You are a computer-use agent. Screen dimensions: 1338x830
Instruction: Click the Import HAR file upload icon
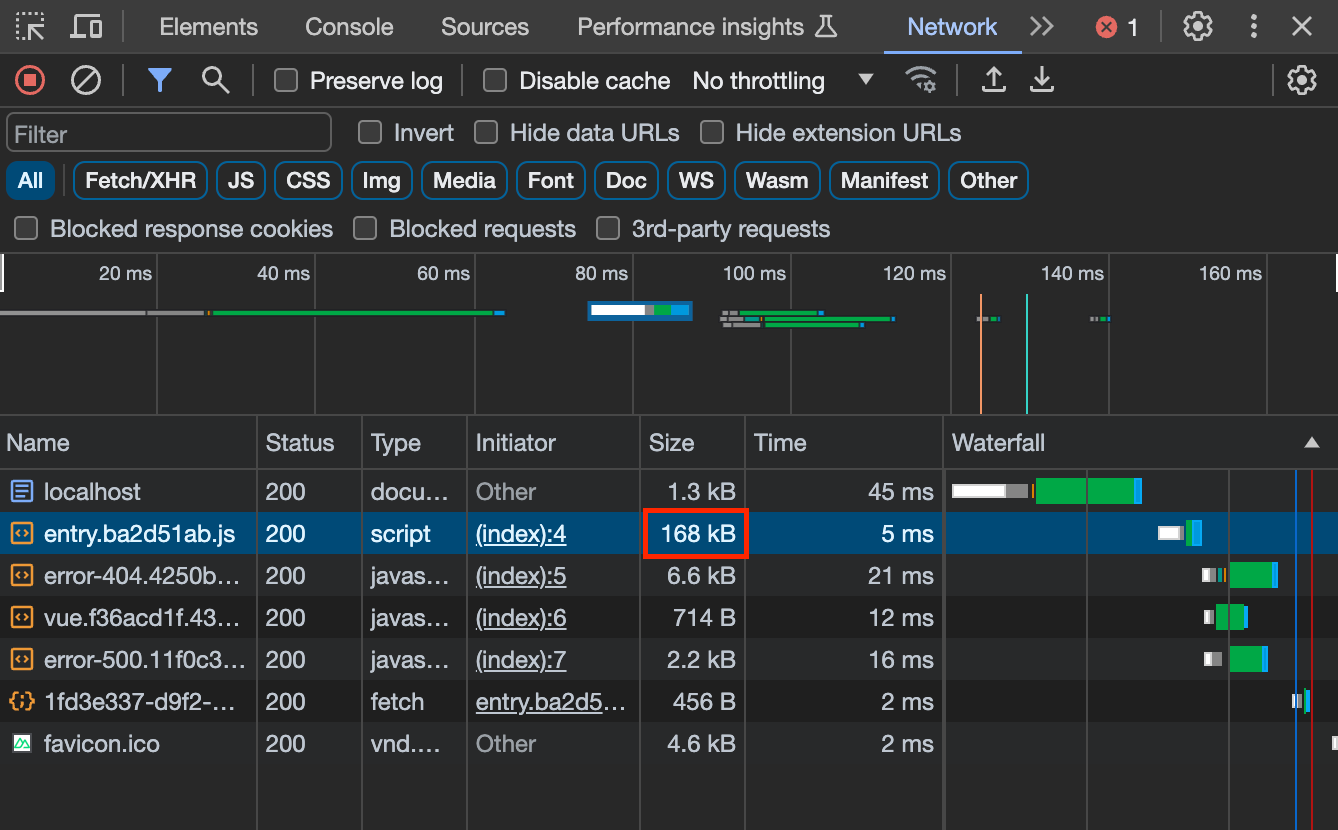[993, 80]
